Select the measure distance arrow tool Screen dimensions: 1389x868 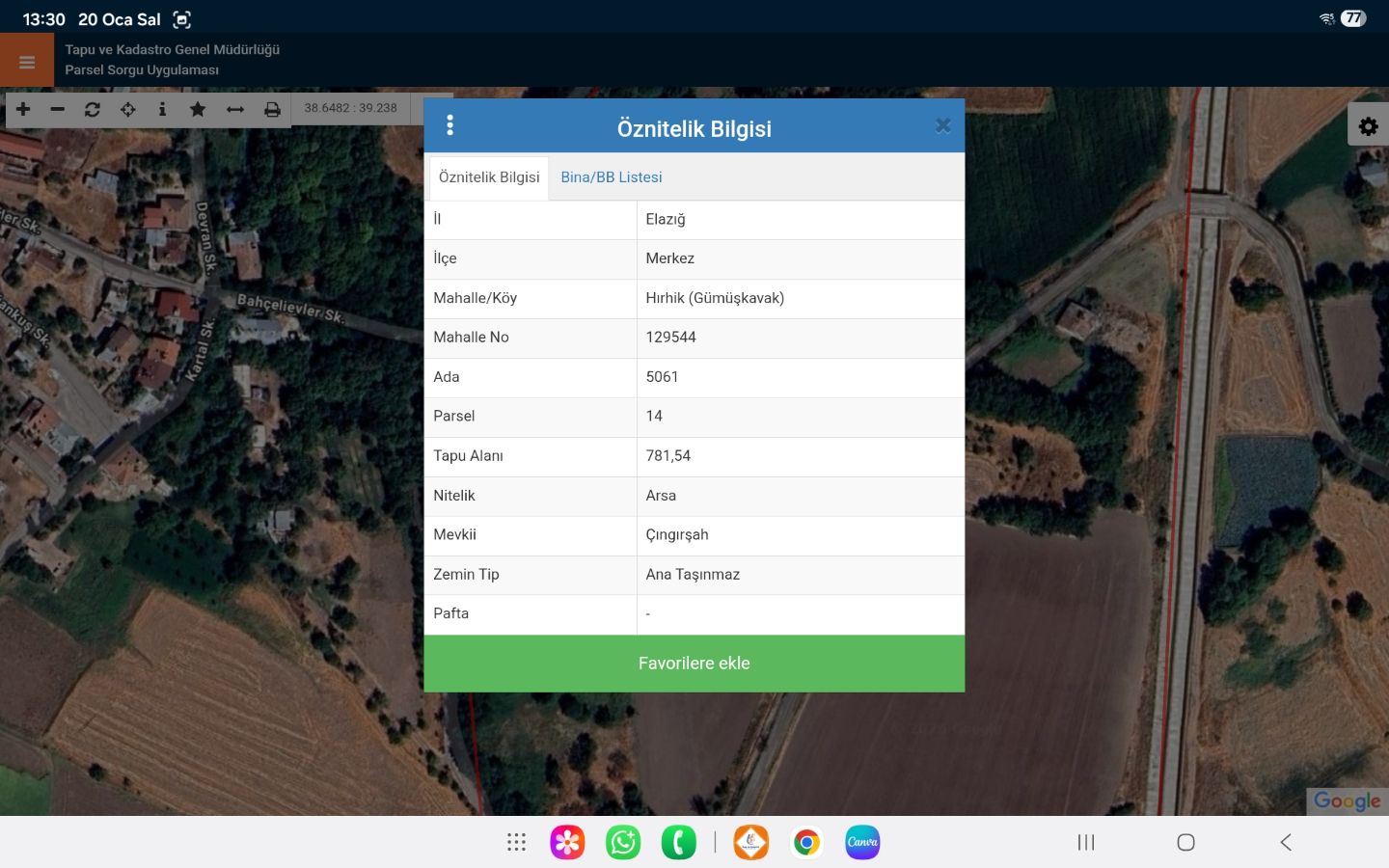click(x=235, y=109)
